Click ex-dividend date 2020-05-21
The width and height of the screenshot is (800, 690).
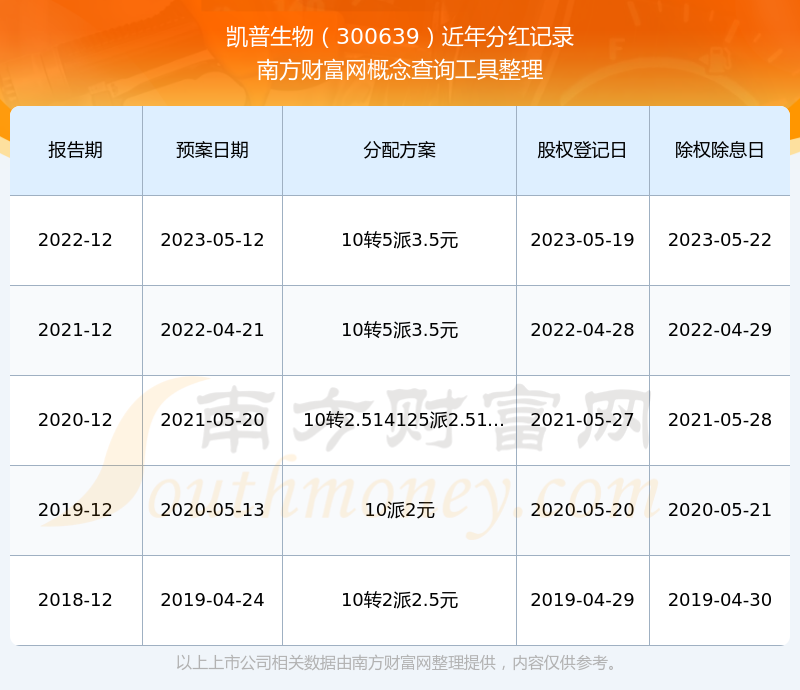pos(719,509)
